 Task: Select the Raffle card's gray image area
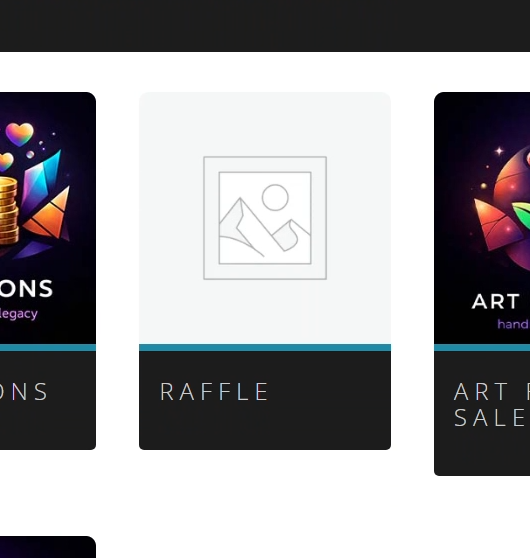tap(265, 218)
